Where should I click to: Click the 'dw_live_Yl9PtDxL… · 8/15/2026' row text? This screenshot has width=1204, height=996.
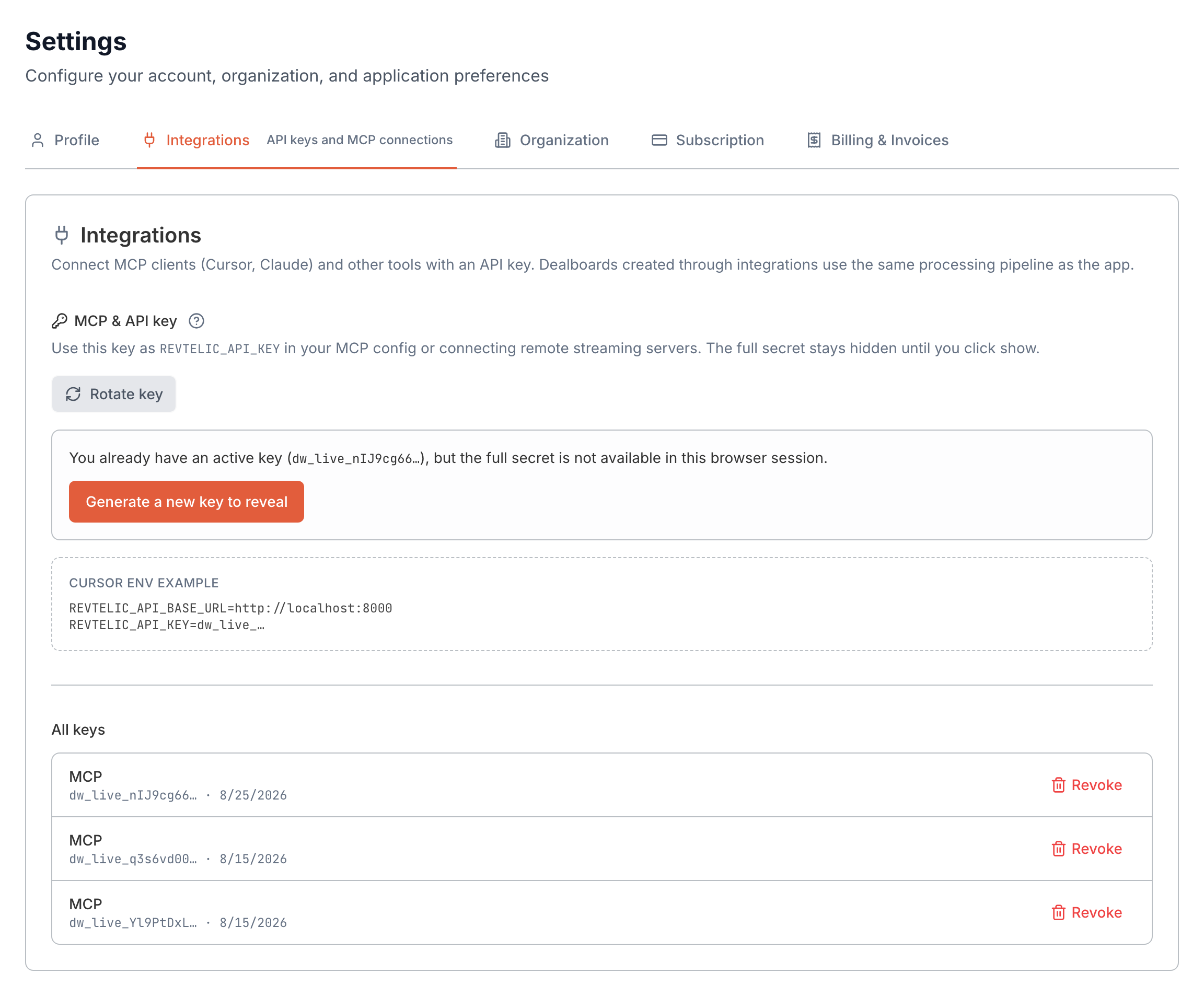[178, 923]
